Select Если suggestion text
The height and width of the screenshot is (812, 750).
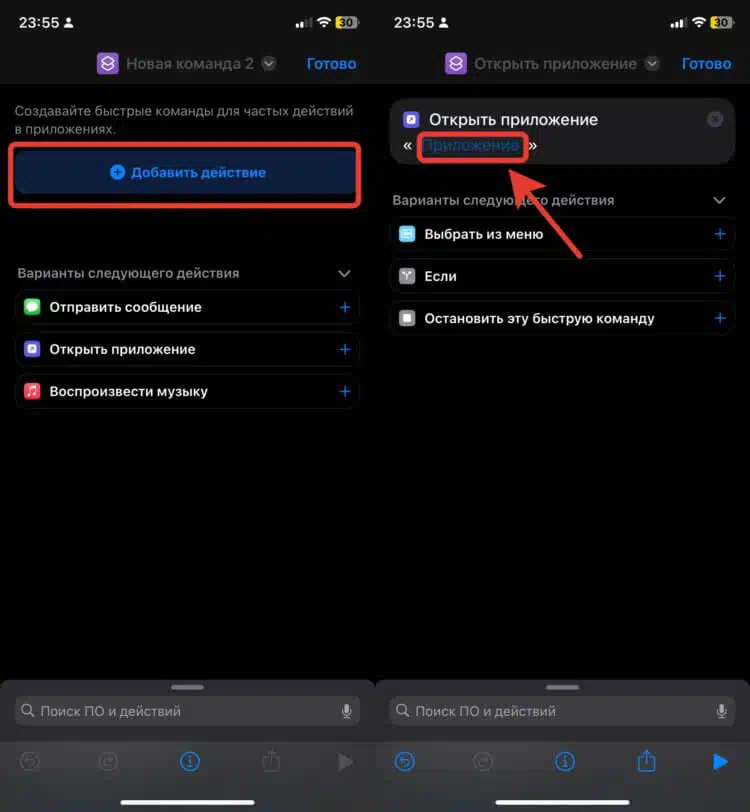(x=440, y=277)
